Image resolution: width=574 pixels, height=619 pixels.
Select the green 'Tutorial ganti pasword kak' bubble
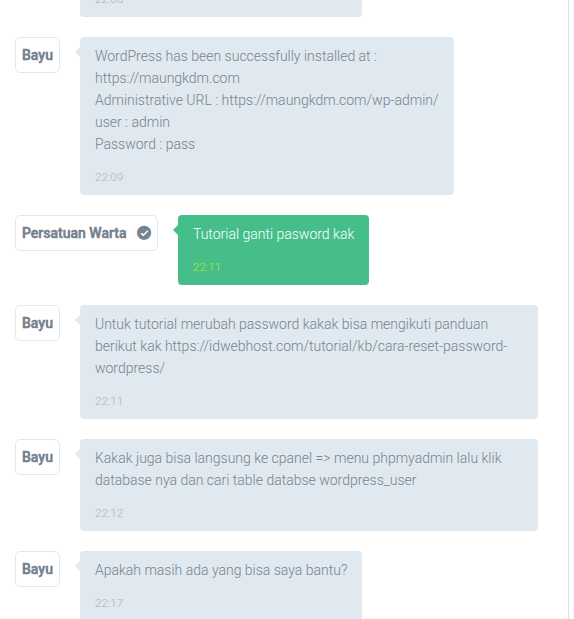tap(273, 250)
